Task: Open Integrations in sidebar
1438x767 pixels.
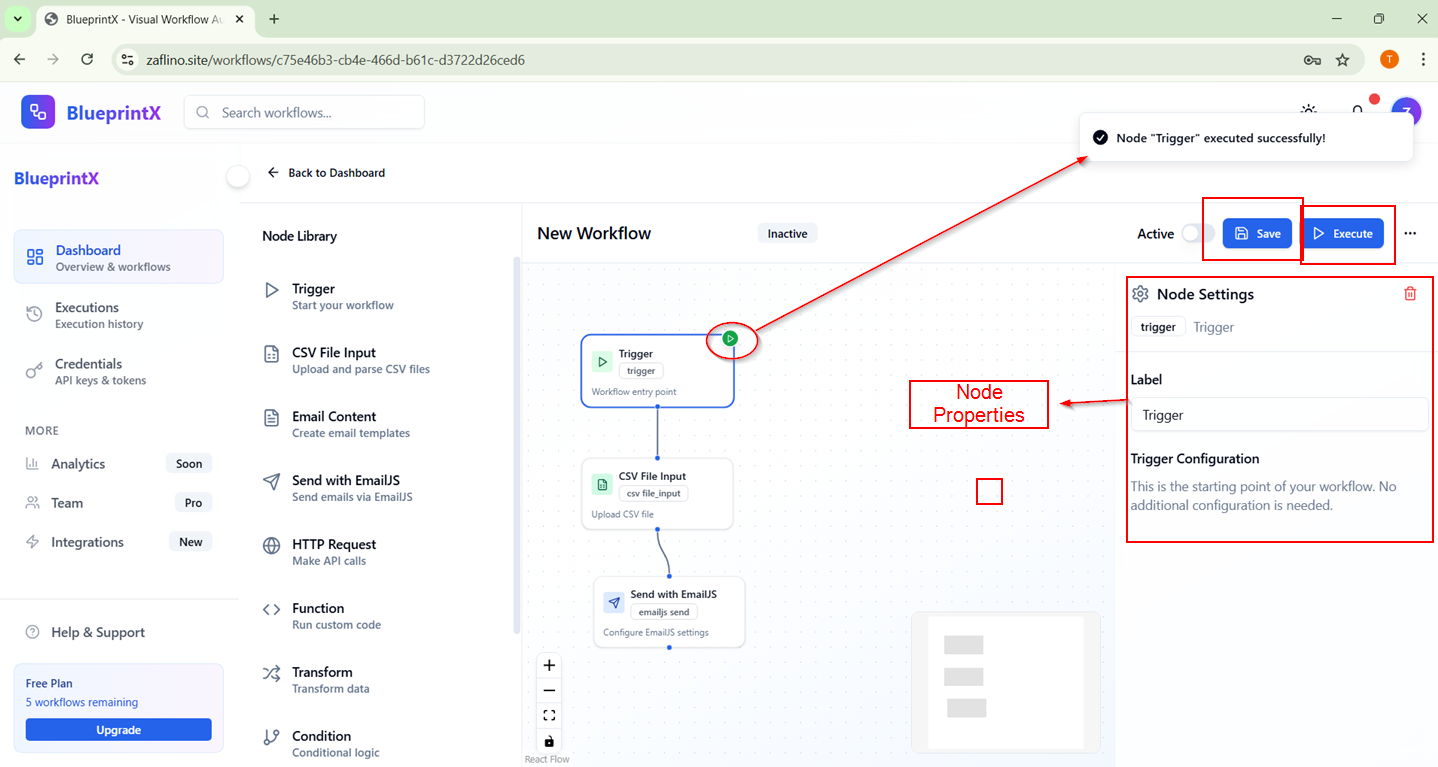Action: (119, 542)
